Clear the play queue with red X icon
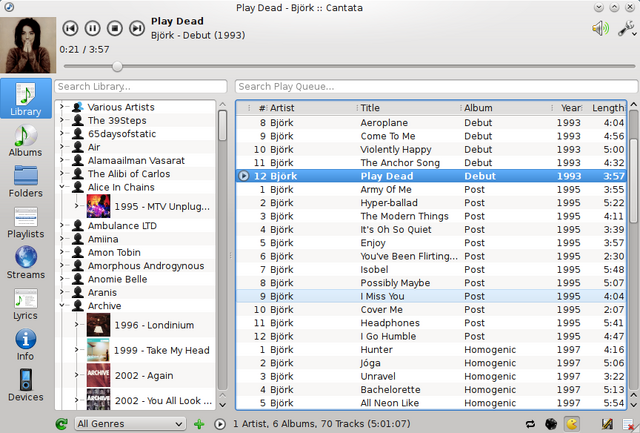The image size is (640, 433). [628, 424]
